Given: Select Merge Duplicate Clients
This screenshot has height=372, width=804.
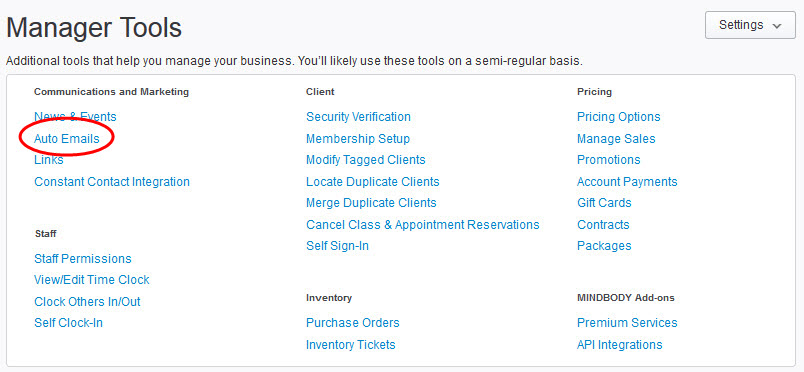Looking at the screenshot, I should 371,203.
